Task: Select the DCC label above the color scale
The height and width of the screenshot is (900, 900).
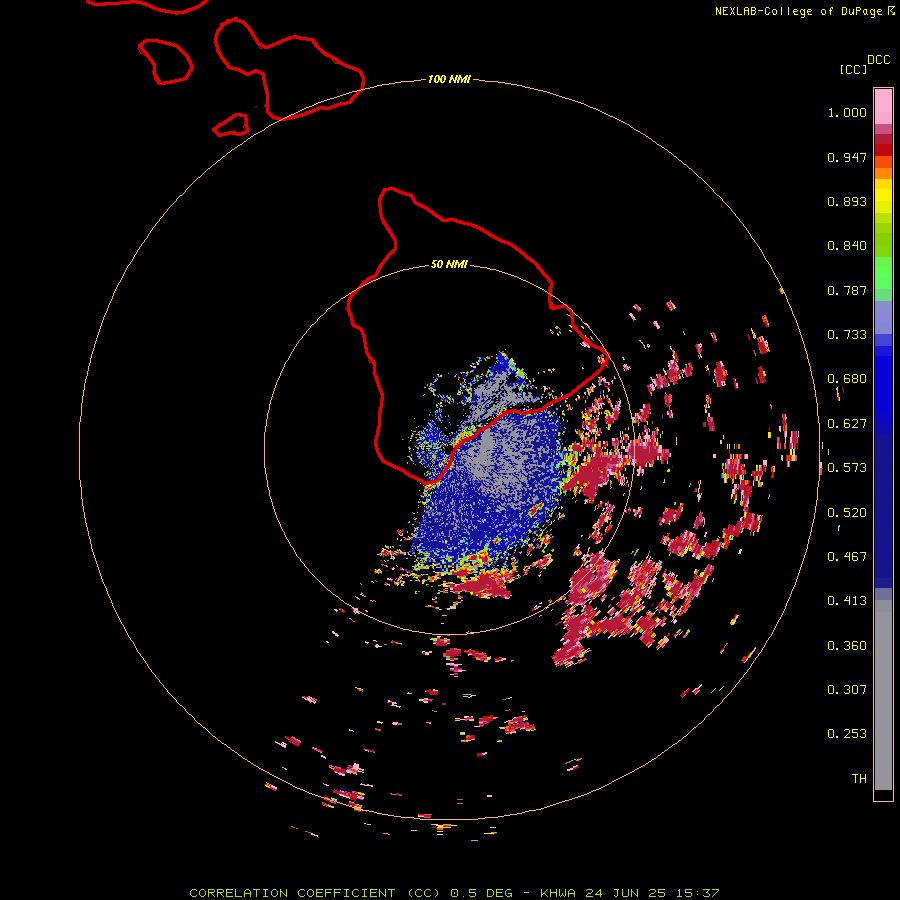Action: click(x=878, y=60)
